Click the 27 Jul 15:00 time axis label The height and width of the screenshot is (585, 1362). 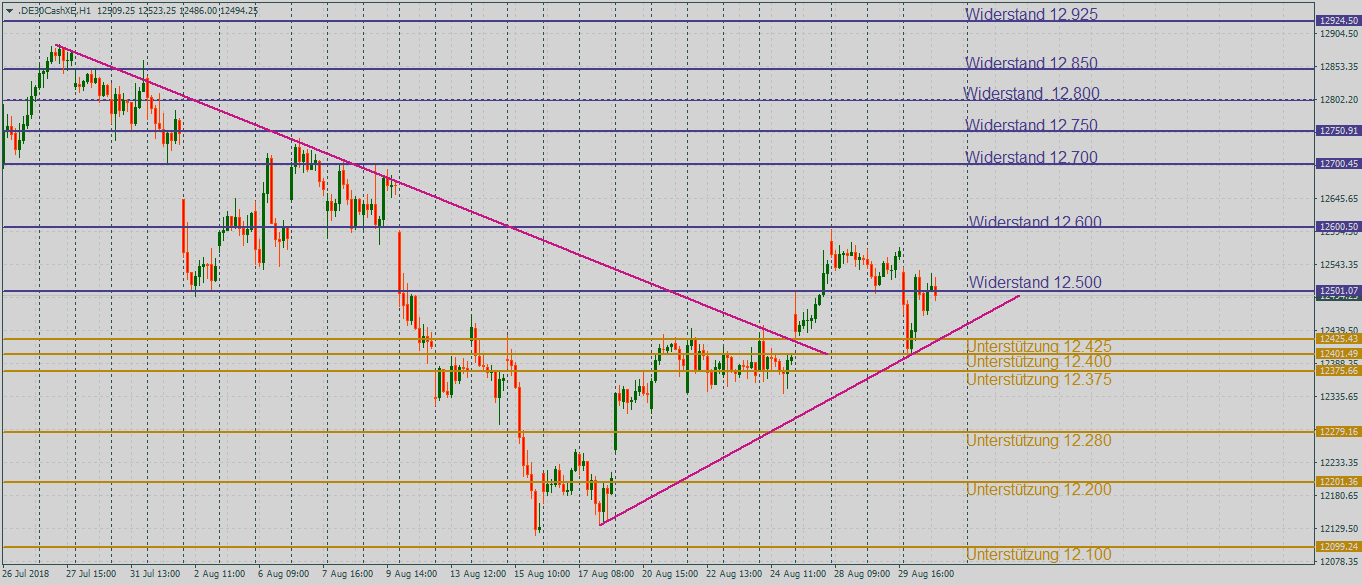[x=90, y=575]
